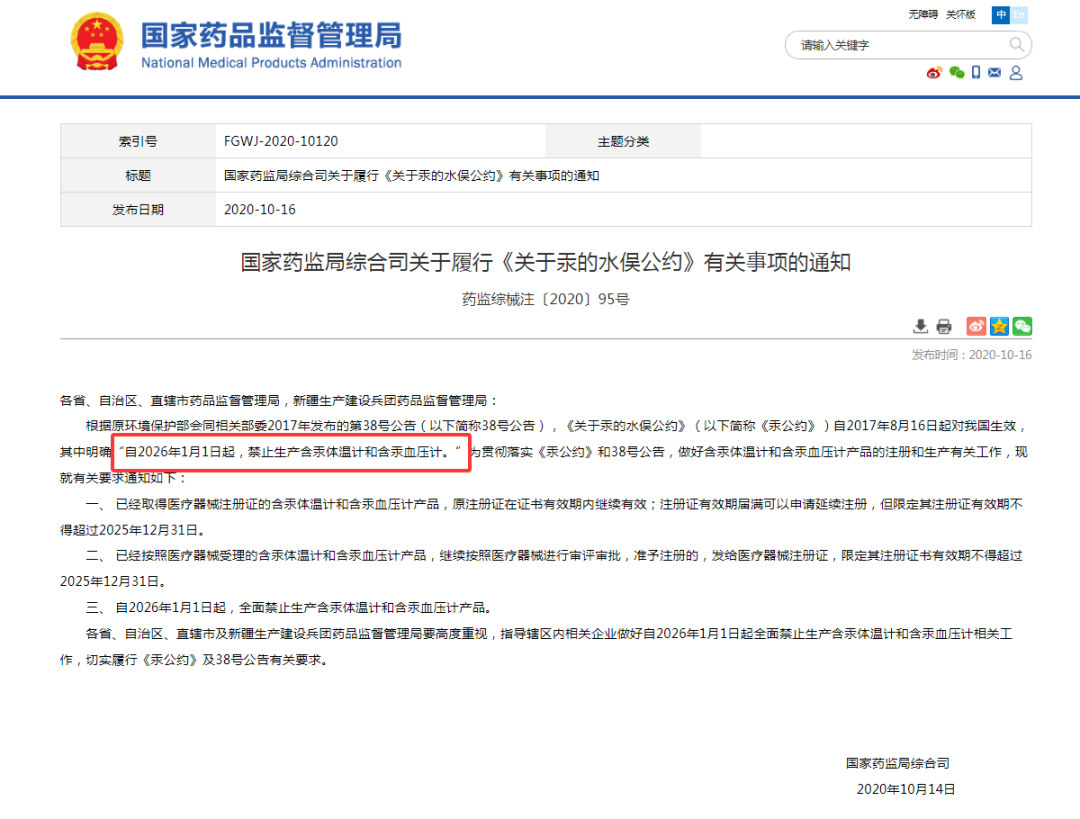Open 无障碍 accessibility mode
This screenshot has width=1080, height=819.
click(x=923, y=15)
